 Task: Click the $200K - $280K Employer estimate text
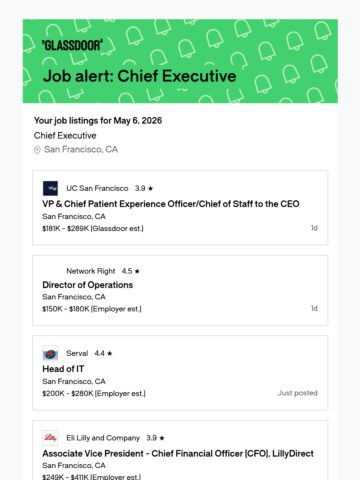[x=94, y=394]
